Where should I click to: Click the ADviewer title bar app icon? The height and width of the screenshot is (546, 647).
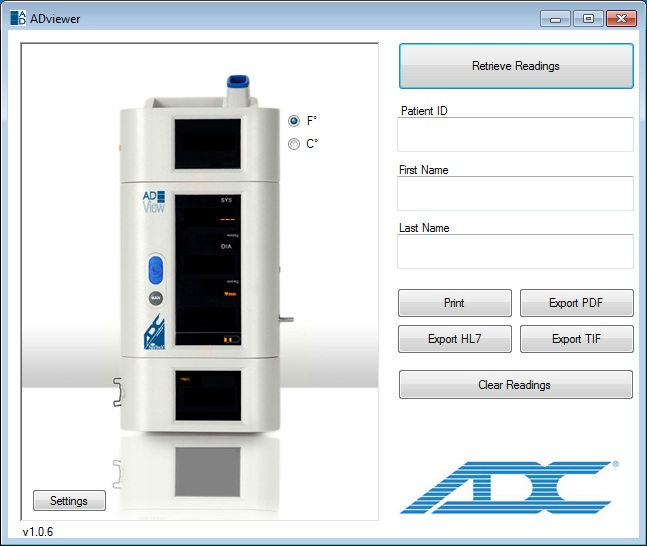tap(18, 18)
